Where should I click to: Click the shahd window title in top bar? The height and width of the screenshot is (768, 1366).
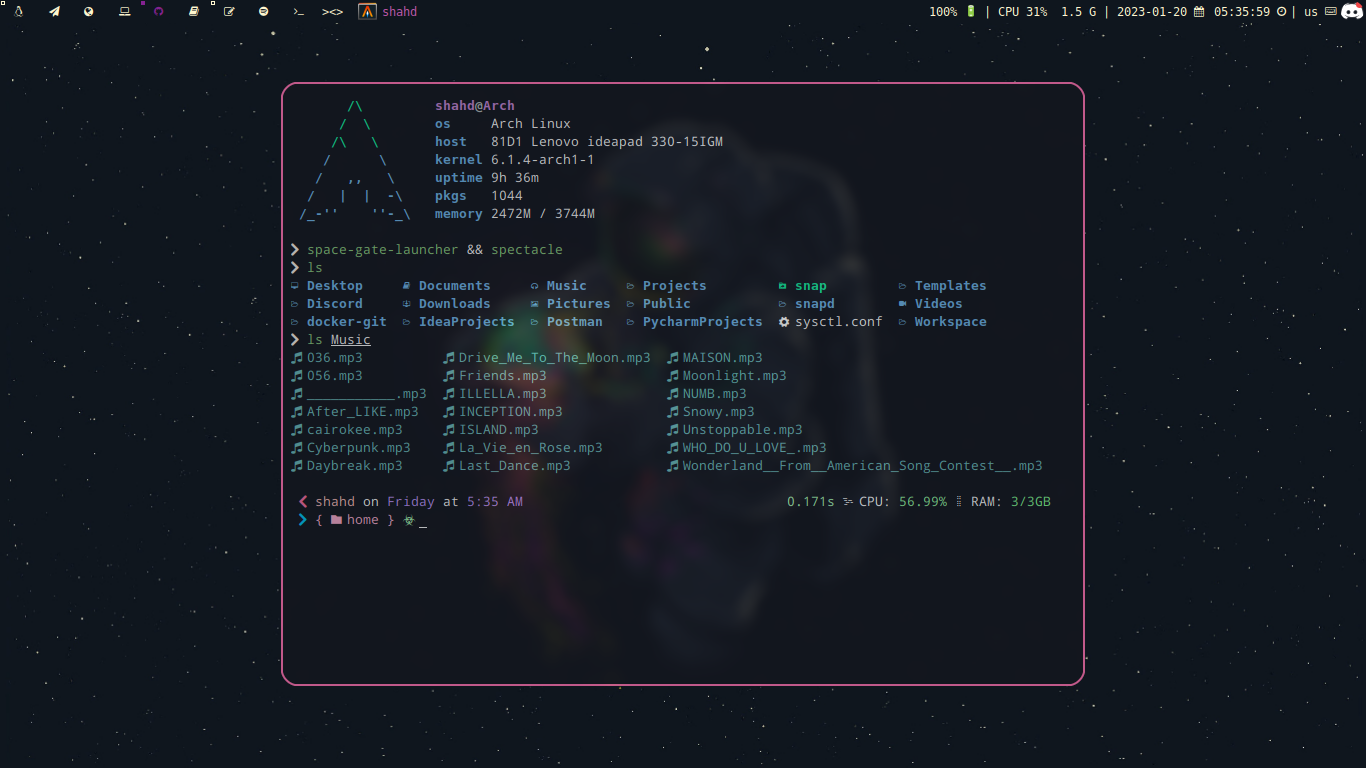pyautogui.click(x=400, y=12)
